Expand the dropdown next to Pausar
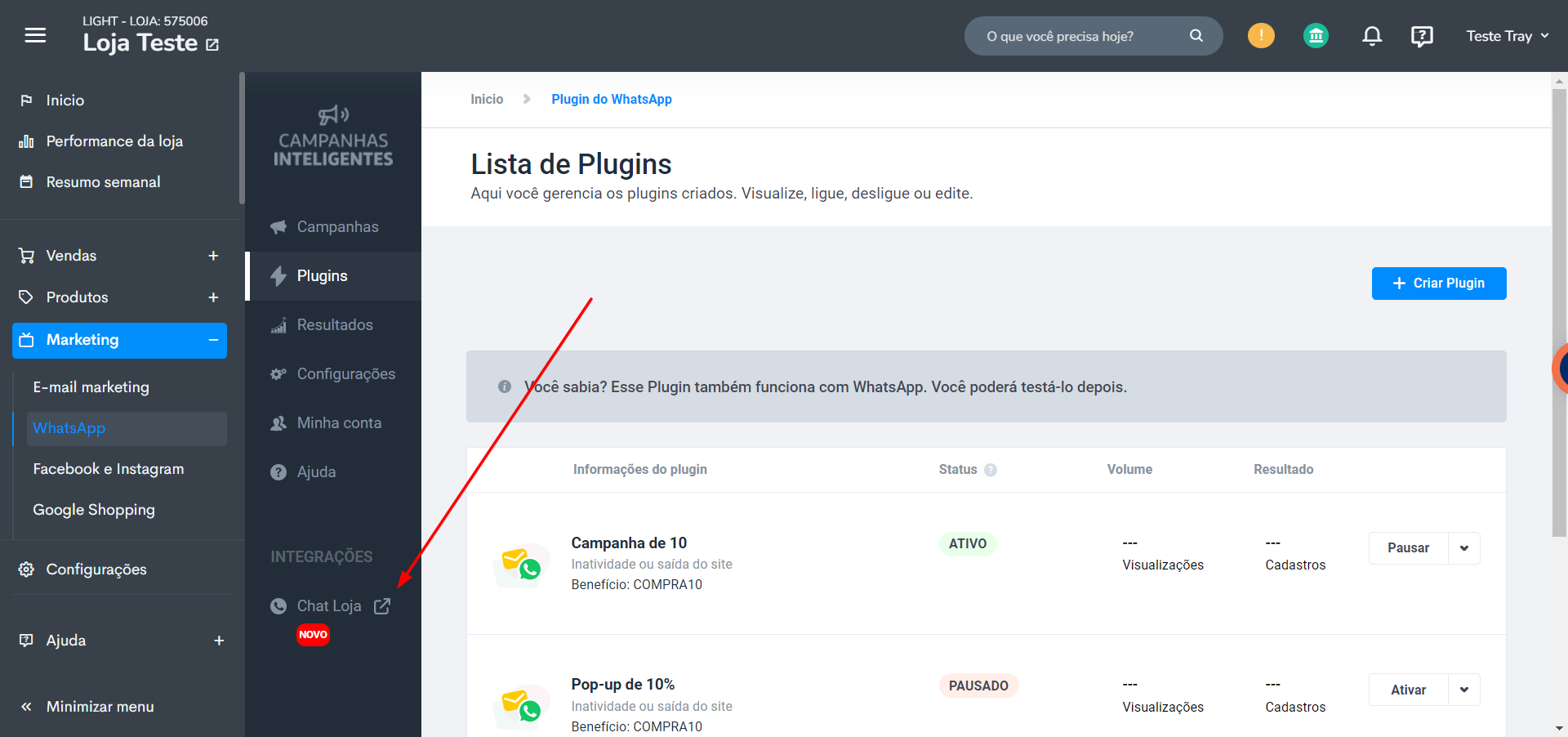 click(x=1464, y=548)
